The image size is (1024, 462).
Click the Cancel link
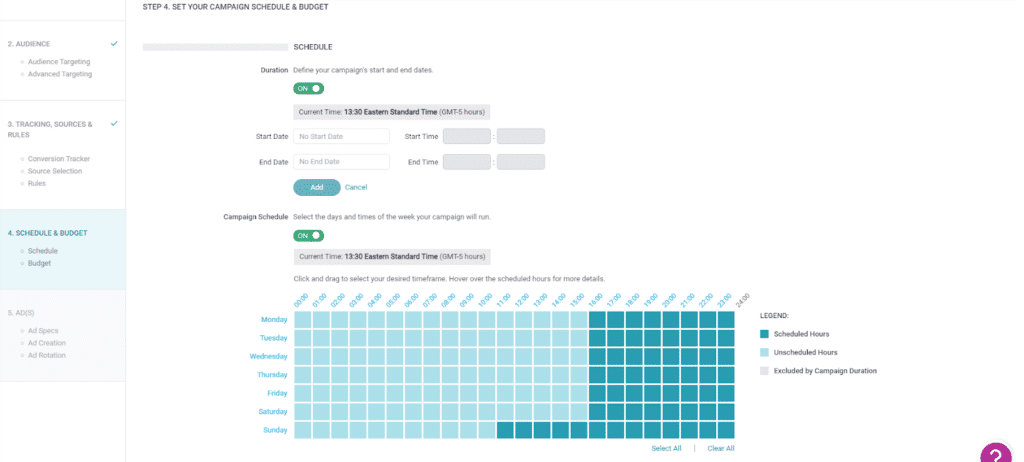[356, 187]
